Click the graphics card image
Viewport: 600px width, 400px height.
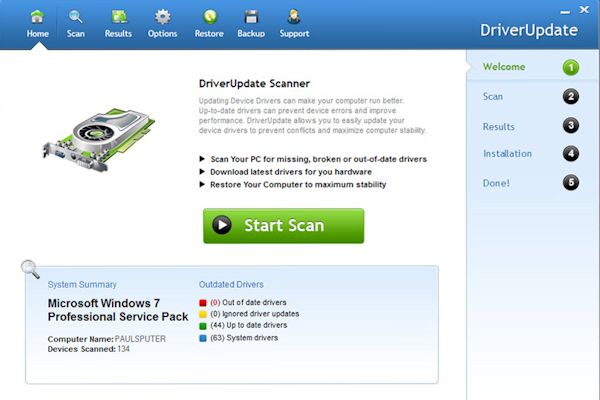99,140
